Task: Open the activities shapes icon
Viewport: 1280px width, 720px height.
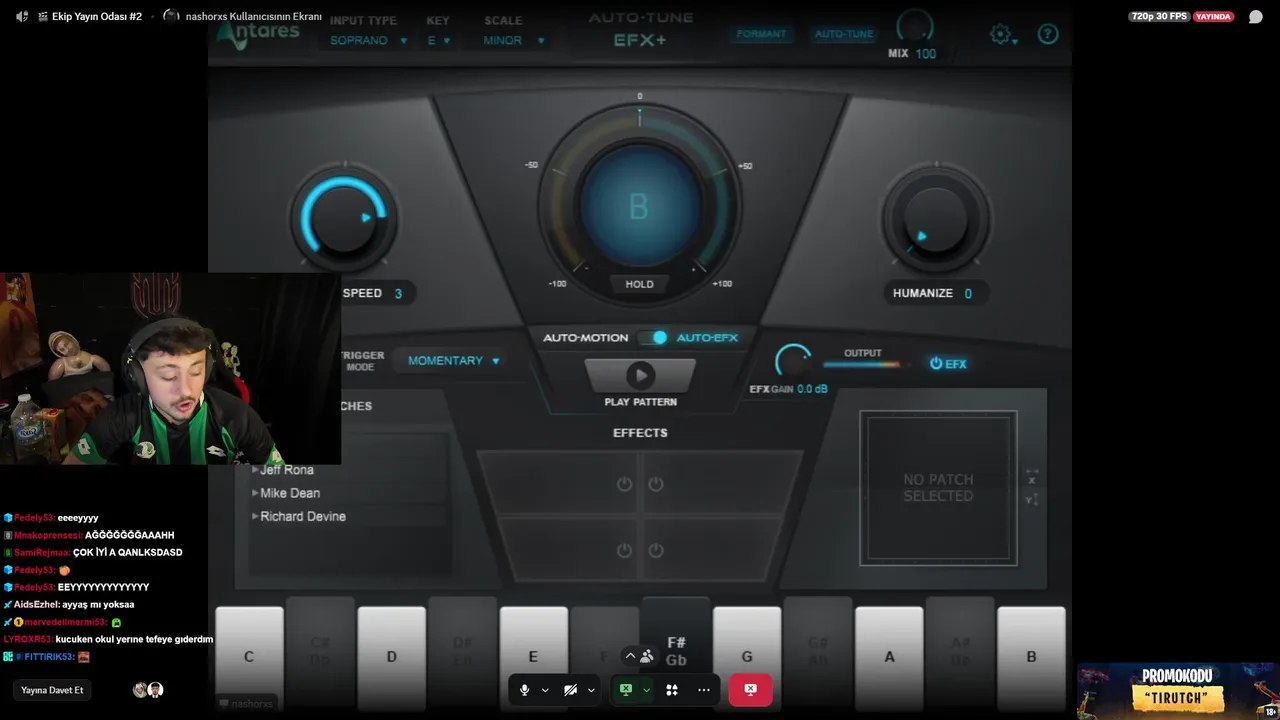Action: point(672,690)
